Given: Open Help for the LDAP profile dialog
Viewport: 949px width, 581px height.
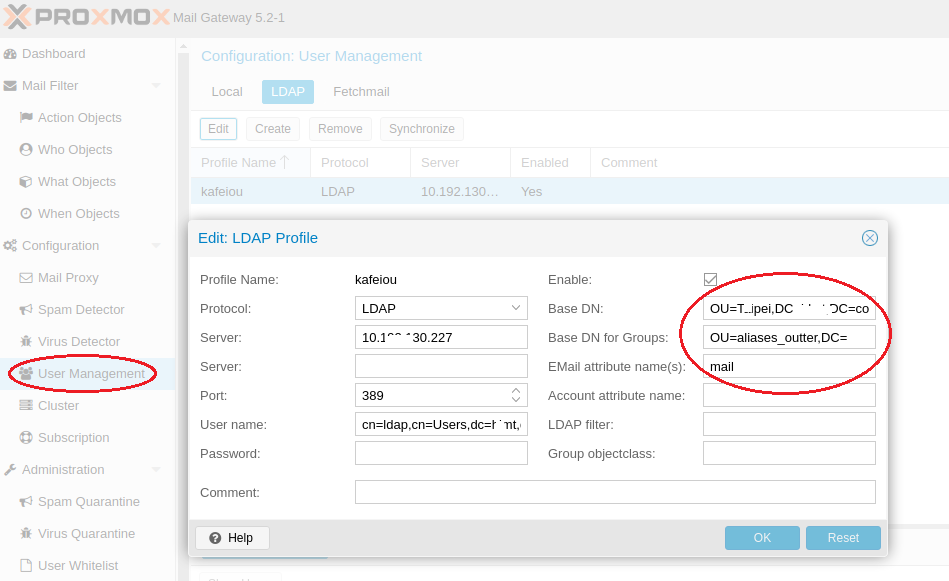Looking at the screenshot, I should point(232,537).
